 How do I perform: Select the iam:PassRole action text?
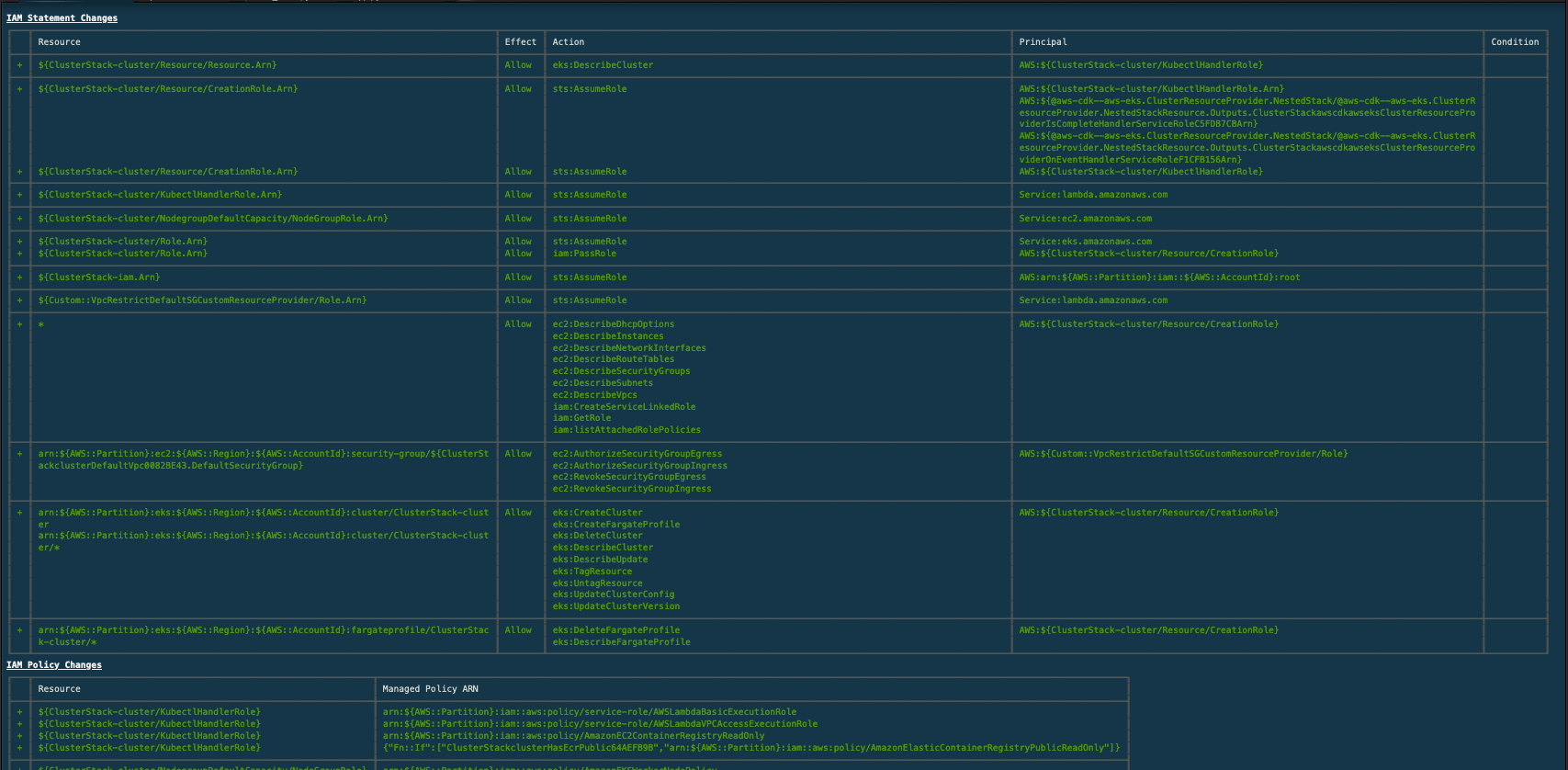(584, 254)
